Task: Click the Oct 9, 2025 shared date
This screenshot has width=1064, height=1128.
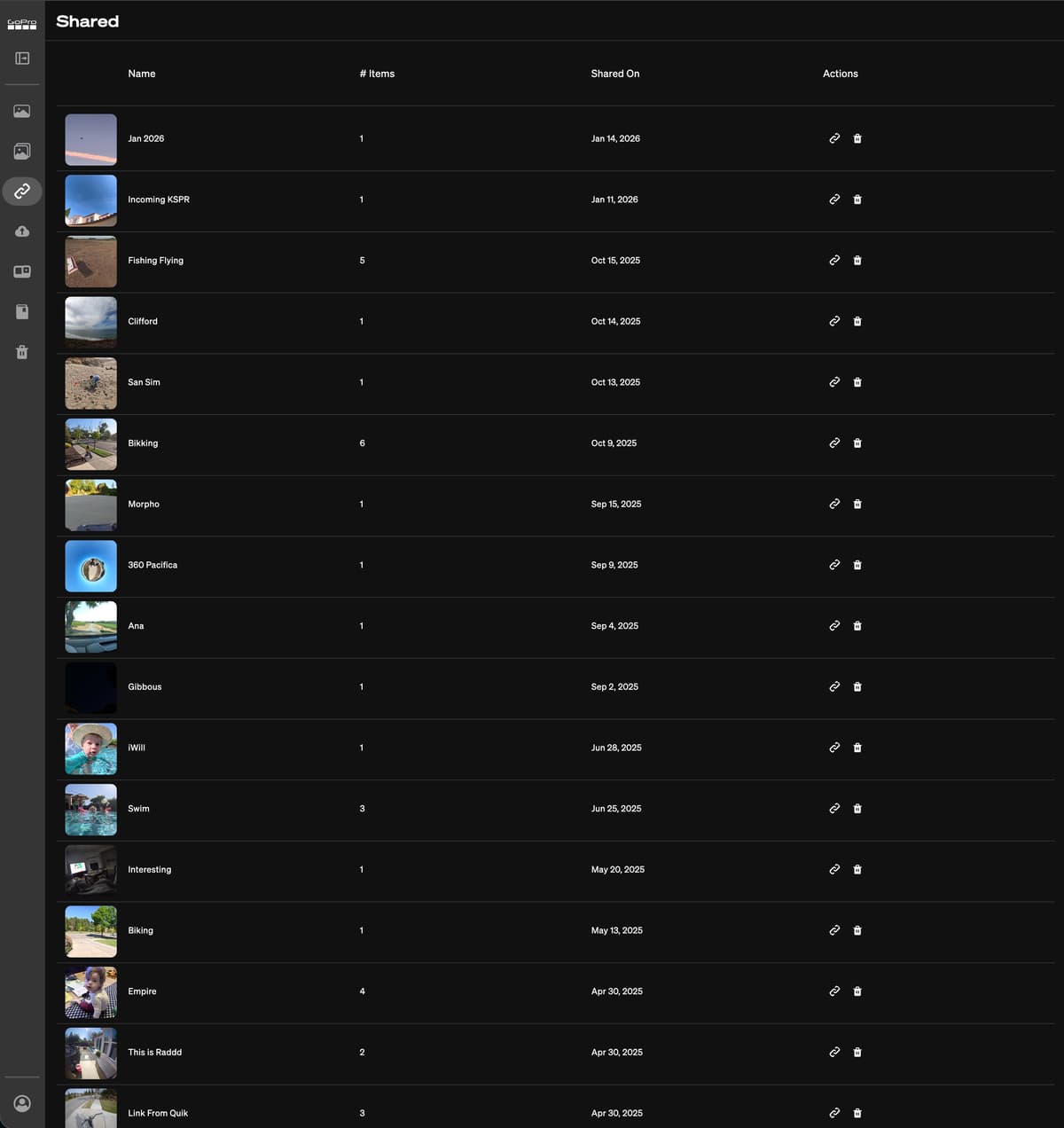Action: click(x=614, y=443)
